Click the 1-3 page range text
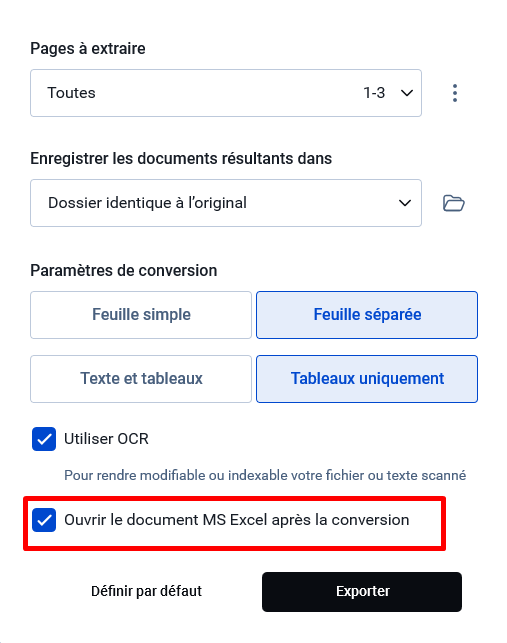 374,93
